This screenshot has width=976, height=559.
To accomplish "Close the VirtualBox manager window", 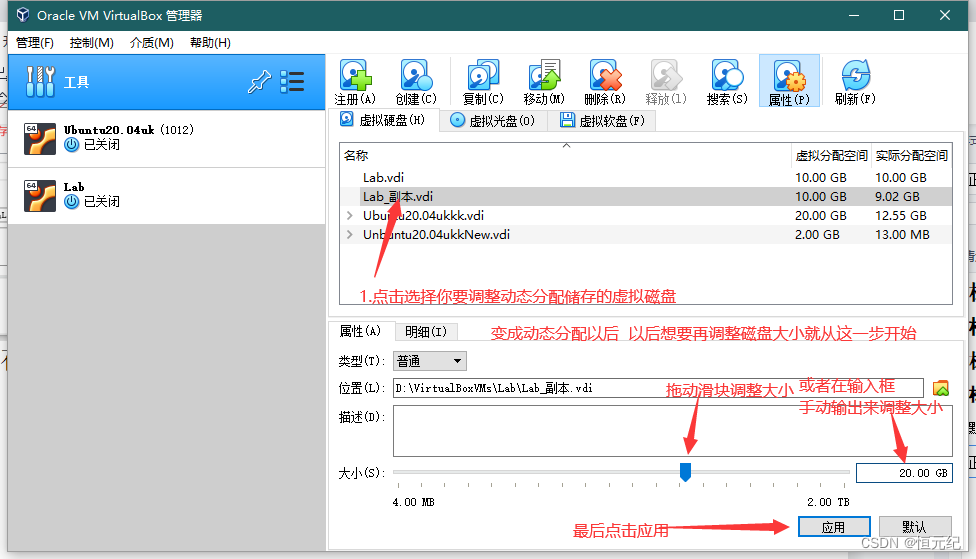I will (x=945, y=15).
